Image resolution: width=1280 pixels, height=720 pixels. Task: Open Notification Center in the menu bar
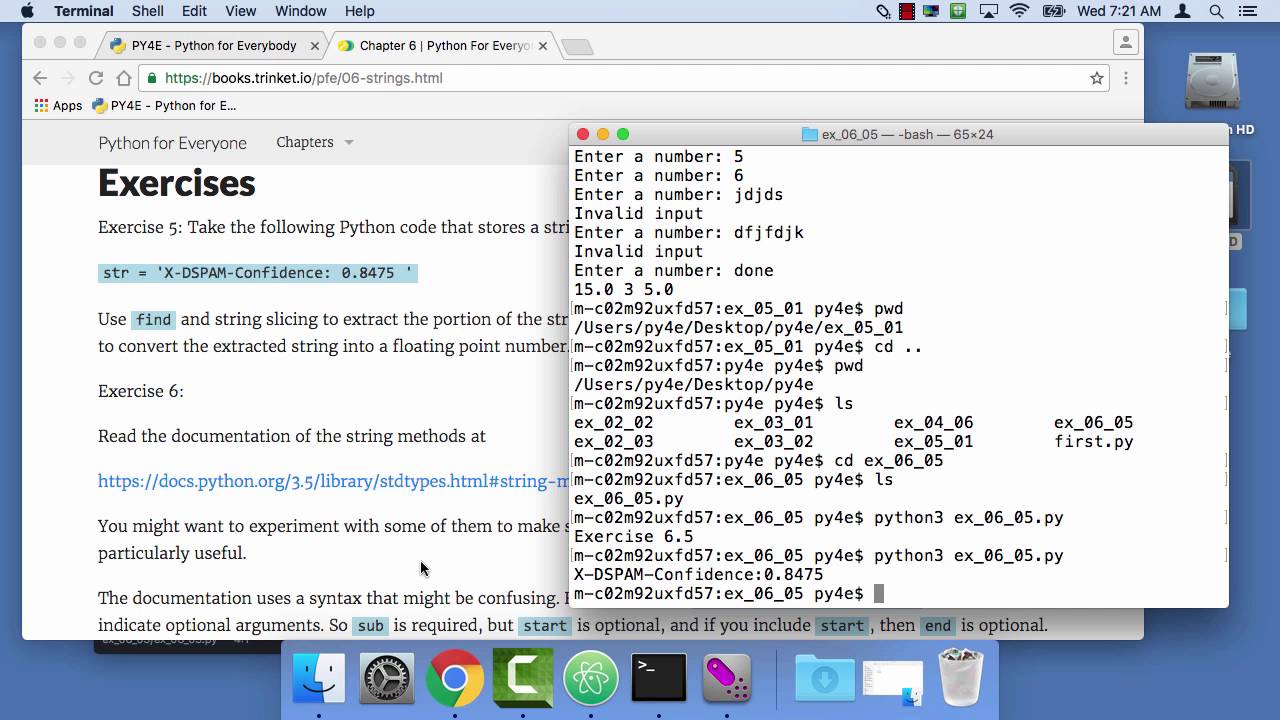[x=1247, y=11]
